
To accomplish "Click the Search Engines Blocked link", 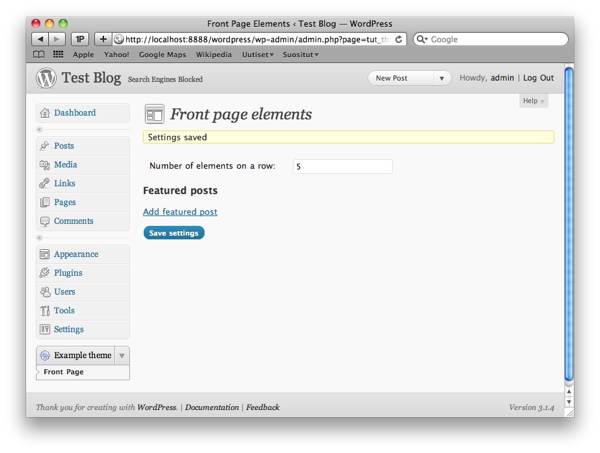I will [165, 80].
